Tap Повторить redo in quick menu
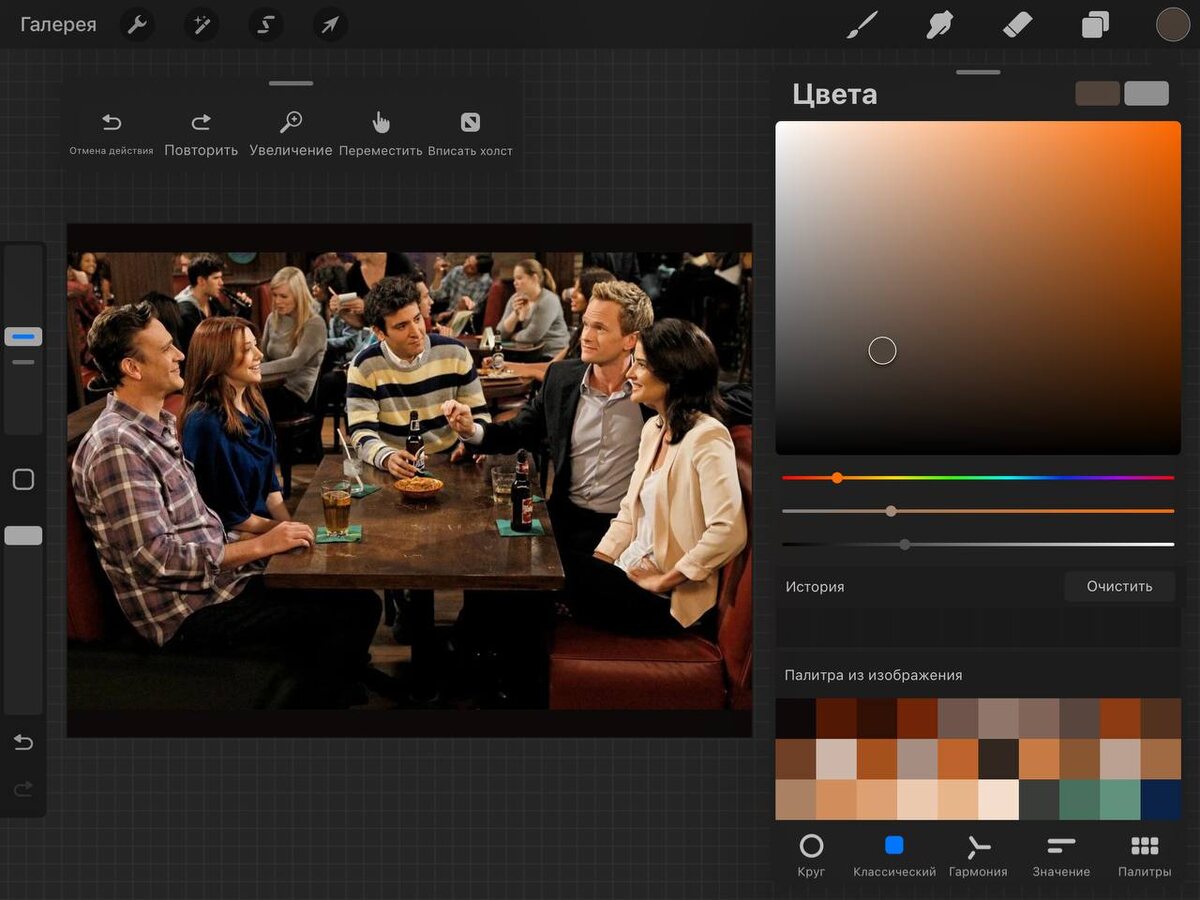Screen dimensions: 1200x900 point(201,134)
